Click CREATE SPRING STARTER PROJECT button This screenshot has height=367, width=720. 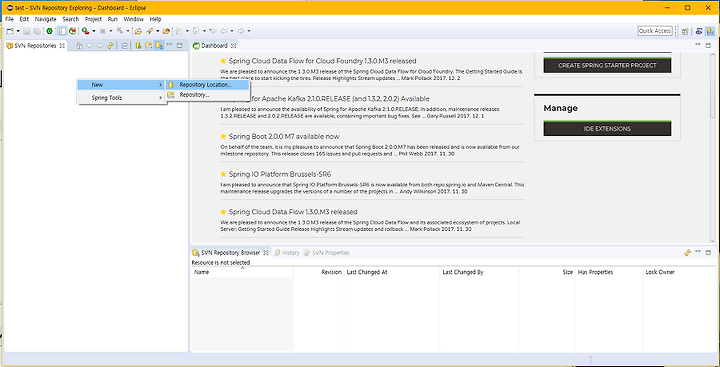(x=607, y=65)
